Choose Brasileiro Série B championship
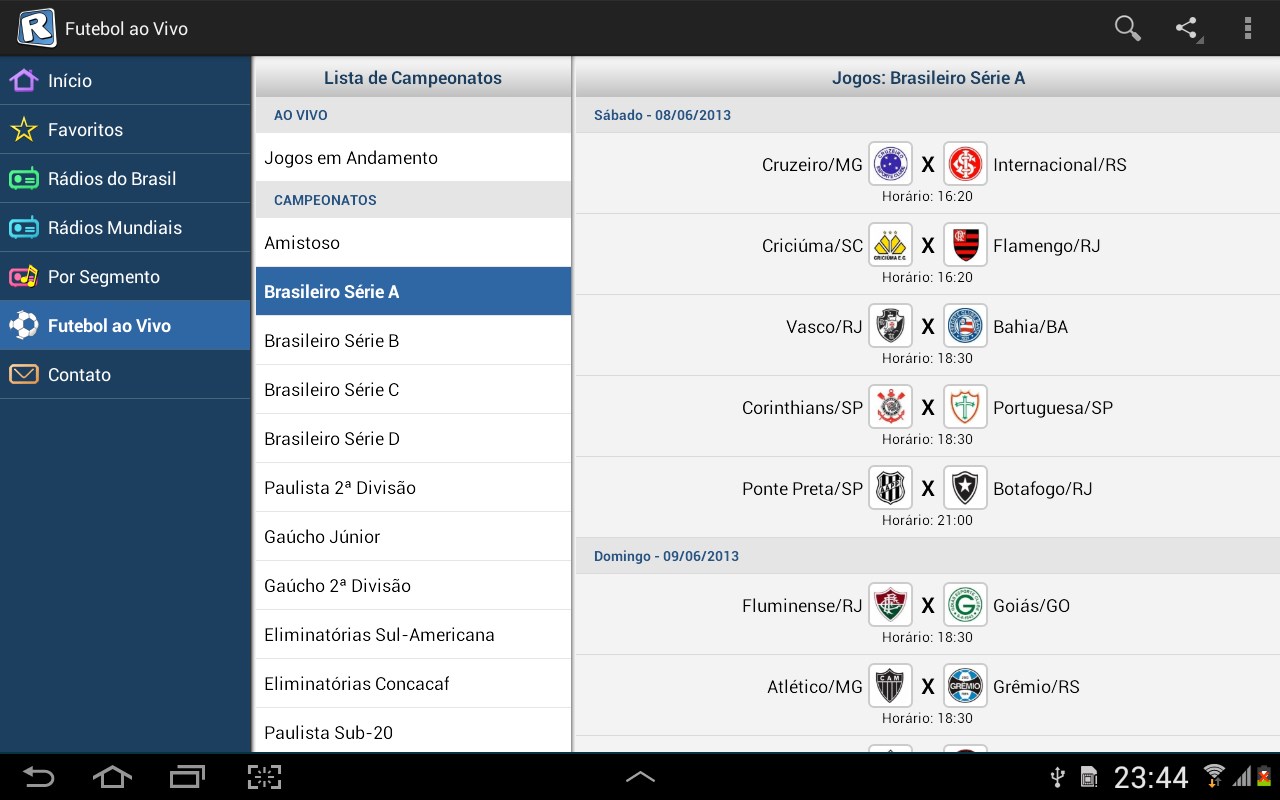Screen dimensions: 1280x800 tap(413, 341)
